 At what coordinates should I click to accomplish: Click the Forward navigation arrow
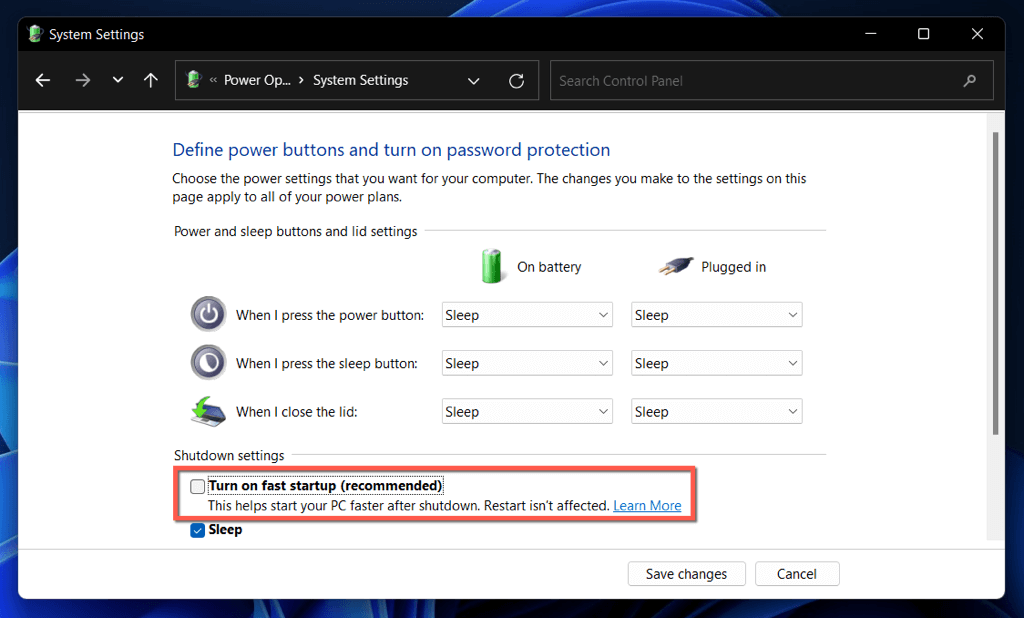pyautogui.click(x=83, y=81)
